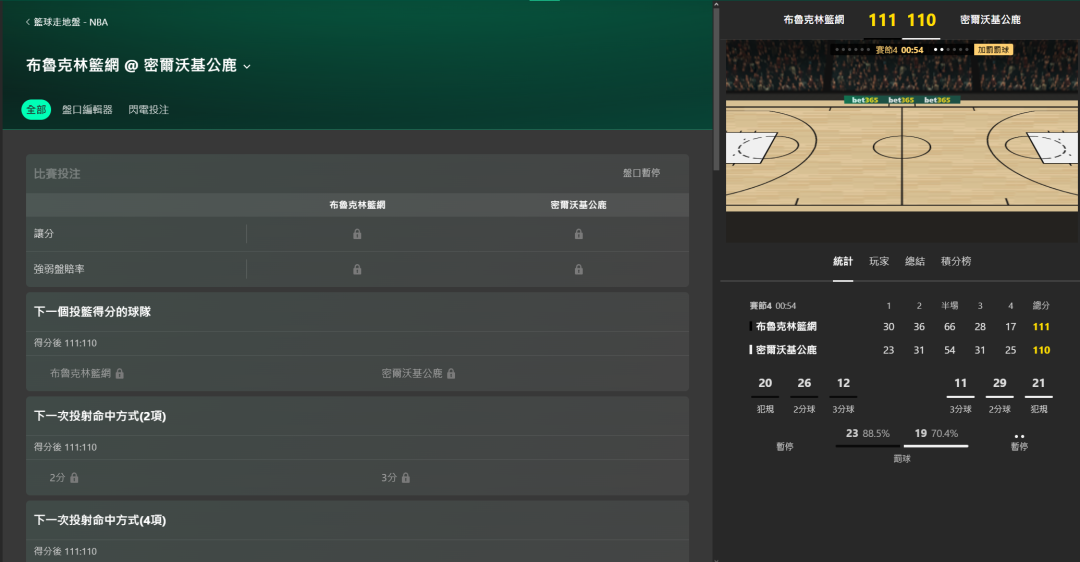Click the locked 讓分 cell for 布魯克林籃網
Screen dimensions: 1080x562
click(357, 234)
